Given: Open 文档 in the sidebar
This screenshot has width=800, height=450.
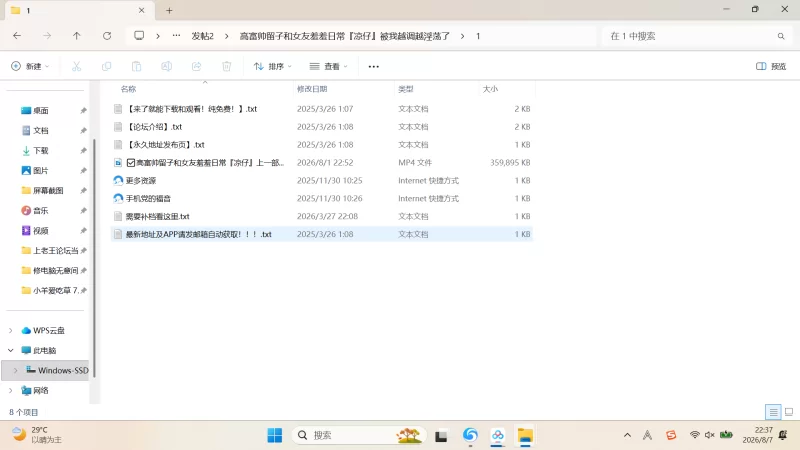Looking at the screenshot, I should pos(41,131).
